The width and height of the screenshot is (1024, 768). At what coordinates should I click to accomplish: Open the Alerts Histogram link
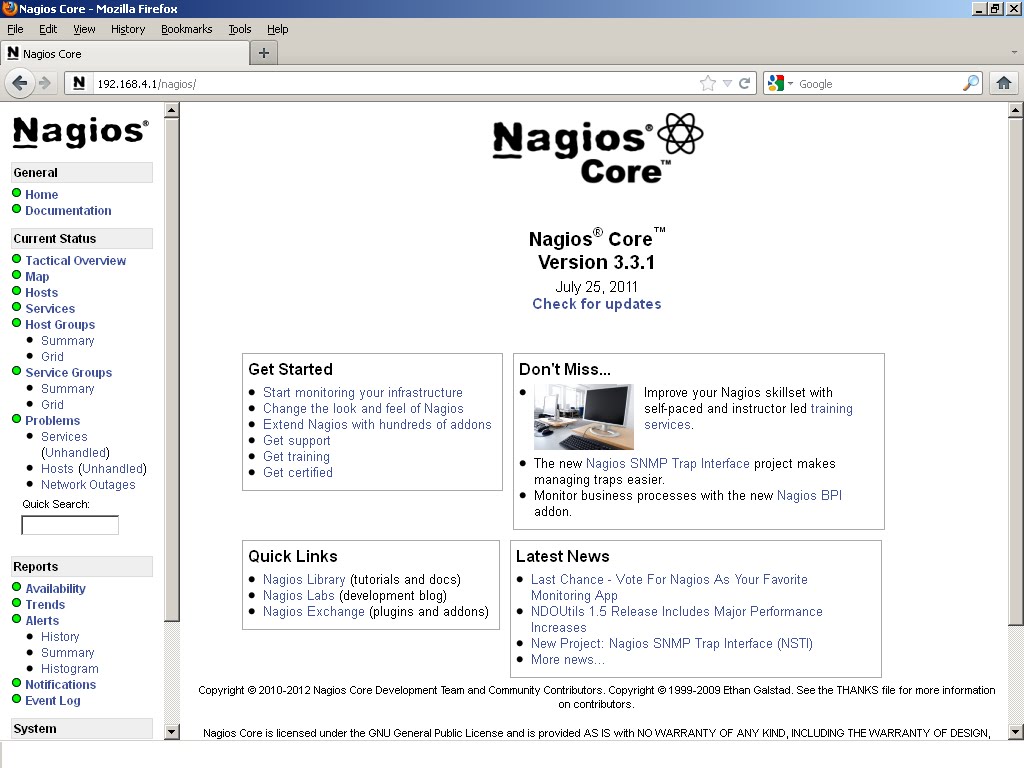point(70,669)
